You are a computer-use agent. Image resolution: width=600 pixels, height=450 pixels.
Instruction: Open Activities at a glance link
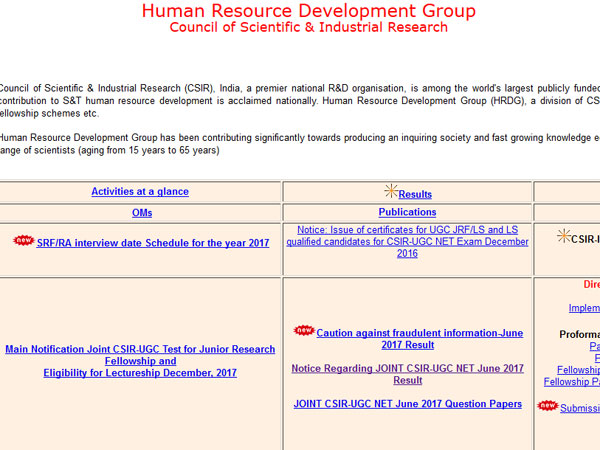click(140, 192)
